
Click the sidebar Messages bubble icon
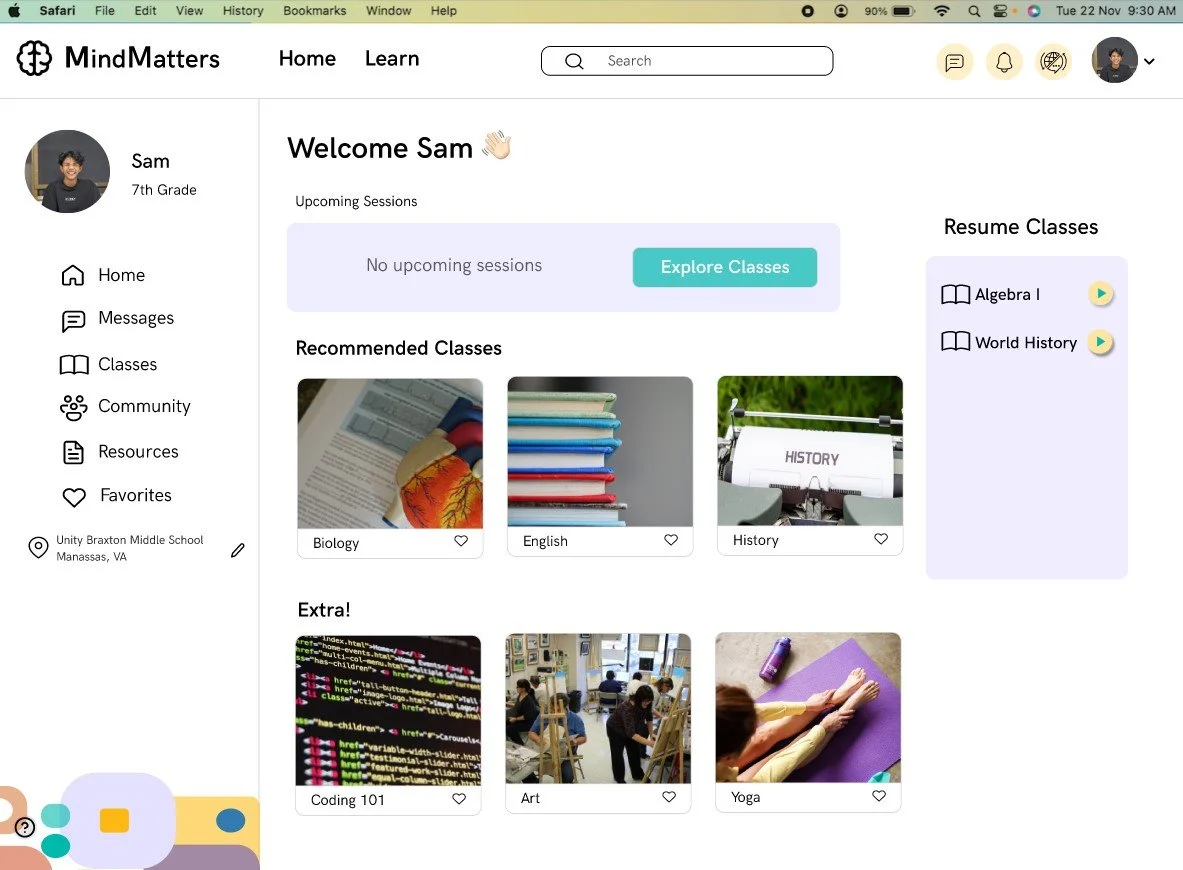pos(73,321)
